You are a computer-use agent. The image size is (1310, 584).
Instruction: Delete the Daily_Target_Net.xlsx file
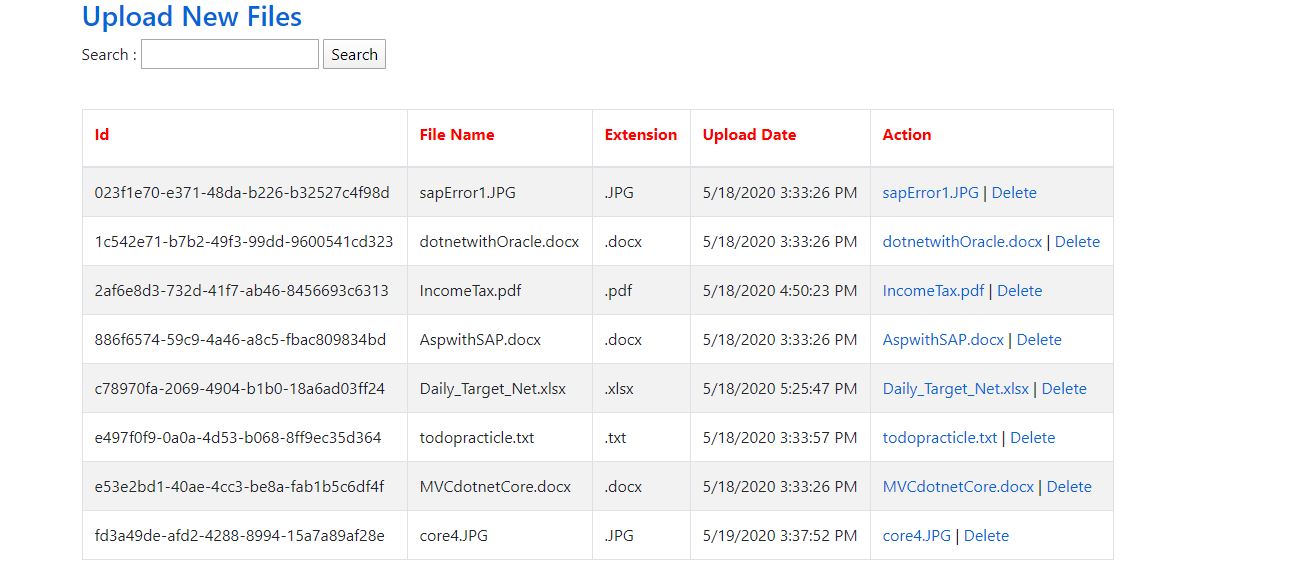[1064, 388]
